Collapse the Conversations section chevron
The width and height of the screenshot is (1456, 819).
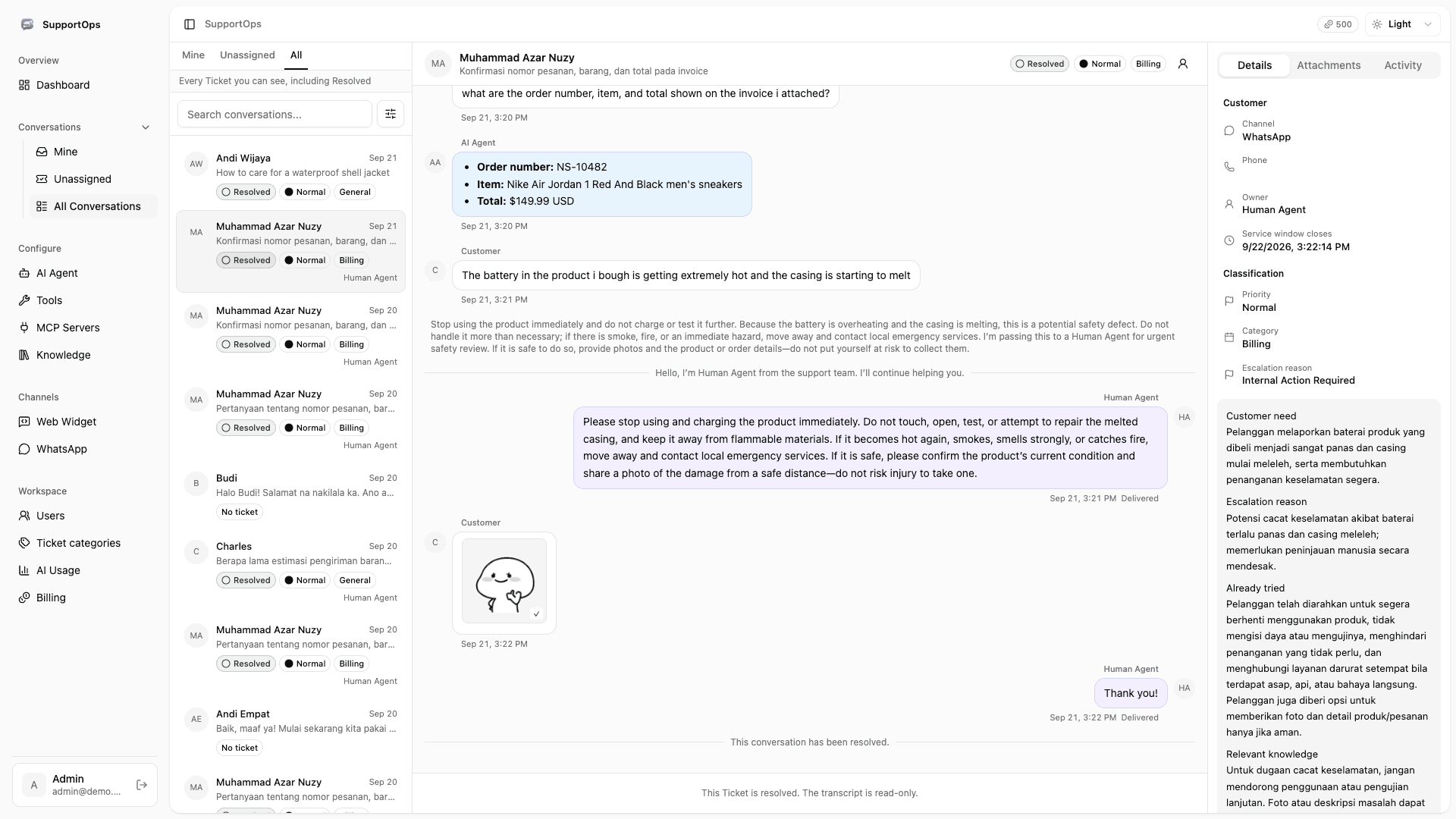click(146, 127)
